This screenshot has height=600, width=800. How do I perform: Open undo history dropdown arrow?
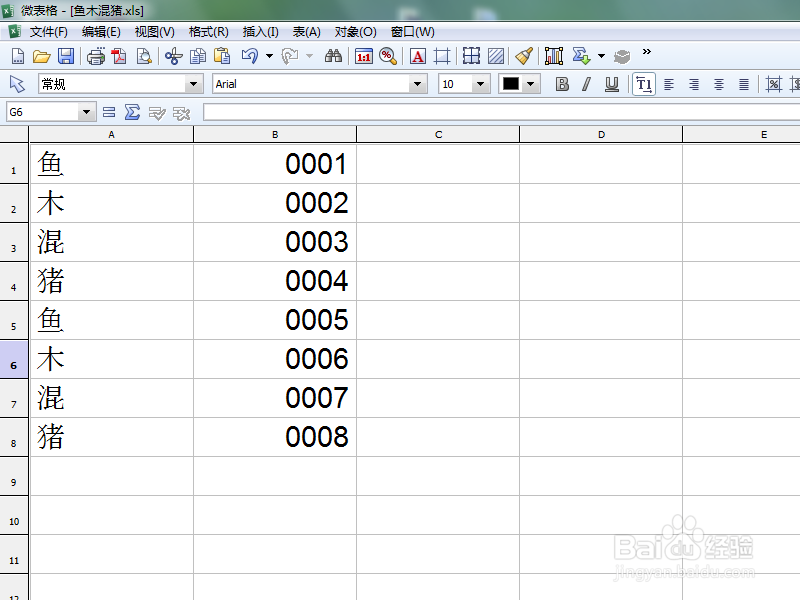tap(269, 56)
